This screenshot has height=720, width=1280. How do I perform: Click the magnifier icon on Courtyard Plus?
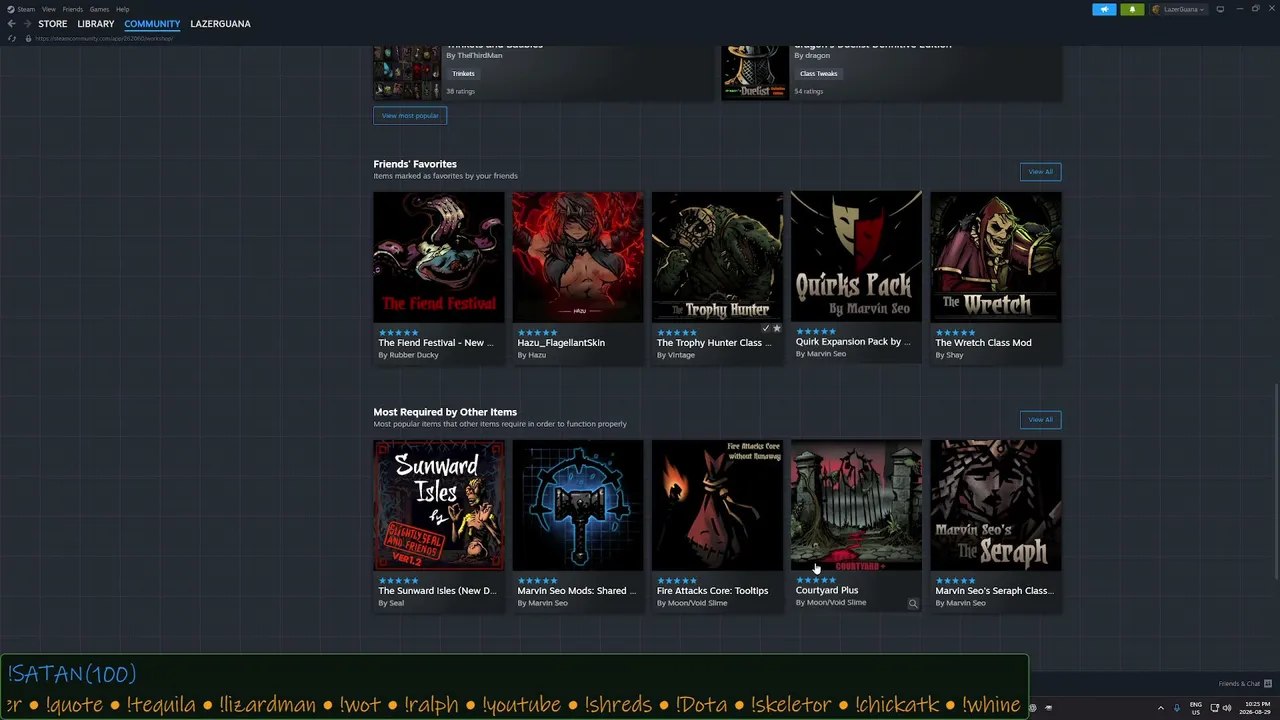[x=913, y=604]
